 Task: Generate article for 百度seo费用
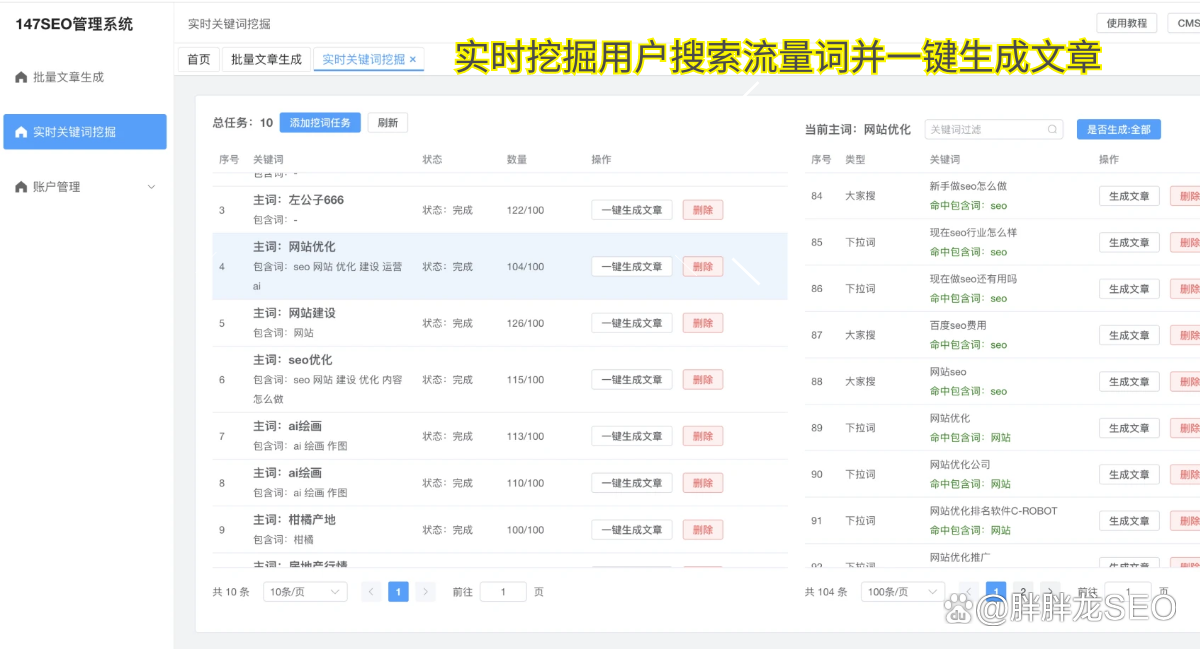point(1129,336)
